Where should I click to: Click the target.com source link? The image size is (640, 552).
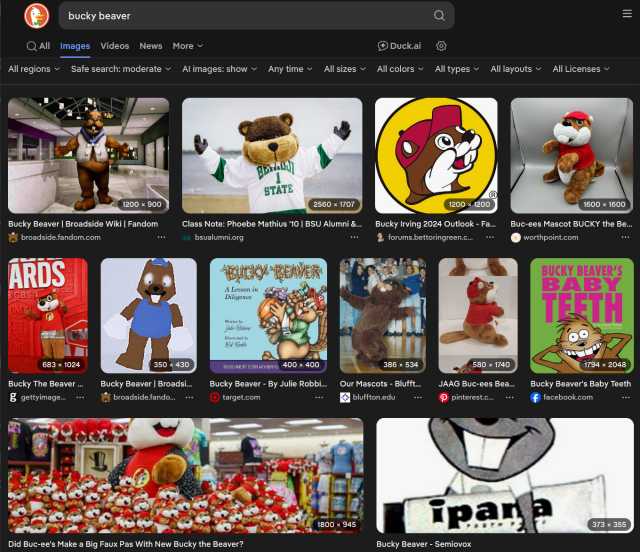(x=241, y=397)
